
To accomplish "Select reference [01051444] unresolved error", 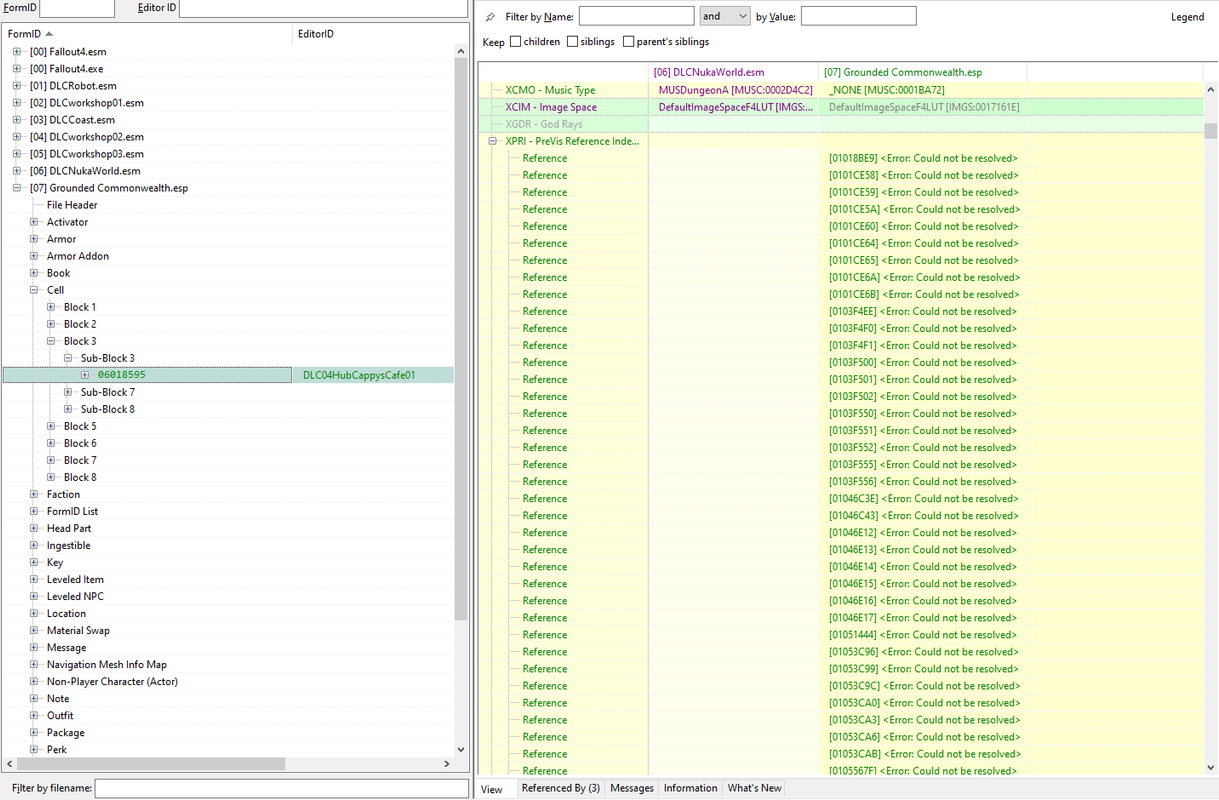I will coord(923,634).
